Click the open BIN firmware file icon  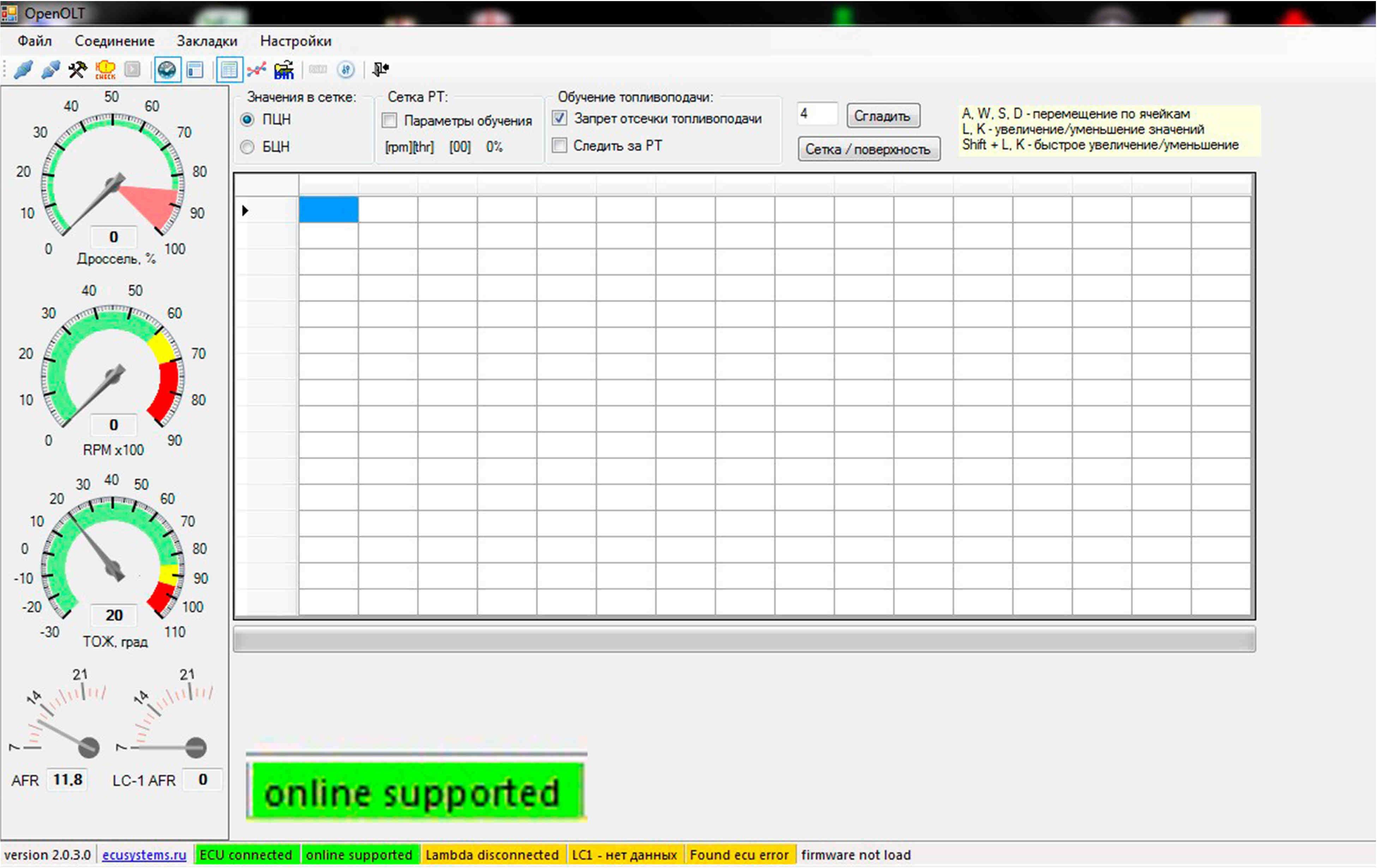pyautogui.click(x=284, y=70)
